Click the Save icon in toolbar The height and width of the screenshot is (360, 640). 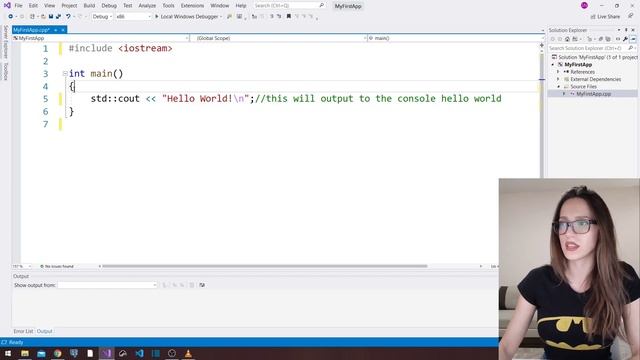pyautogui.click(x=51, y=16)
